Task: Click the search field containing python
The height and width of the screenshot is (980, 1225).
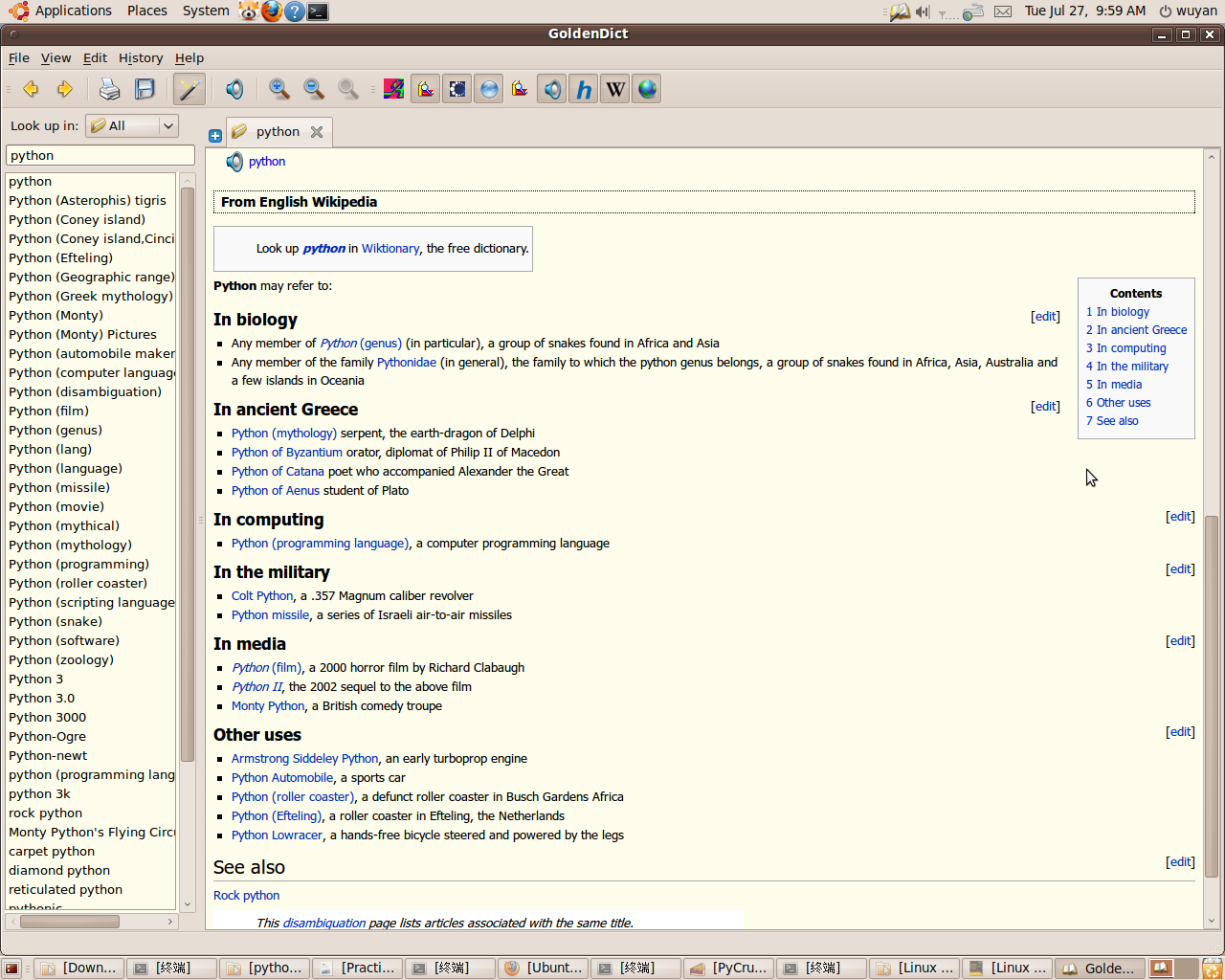Action: click(100, 155)
